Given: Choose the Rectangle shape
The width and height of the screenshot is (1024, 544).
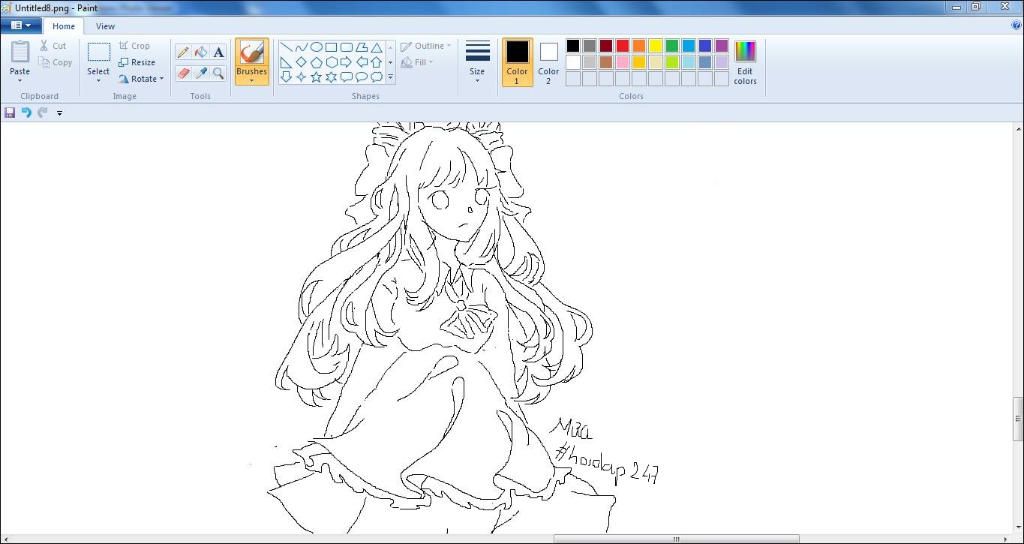Looking at the screenshot, I should pyautogui.click(x=331, y=48).
